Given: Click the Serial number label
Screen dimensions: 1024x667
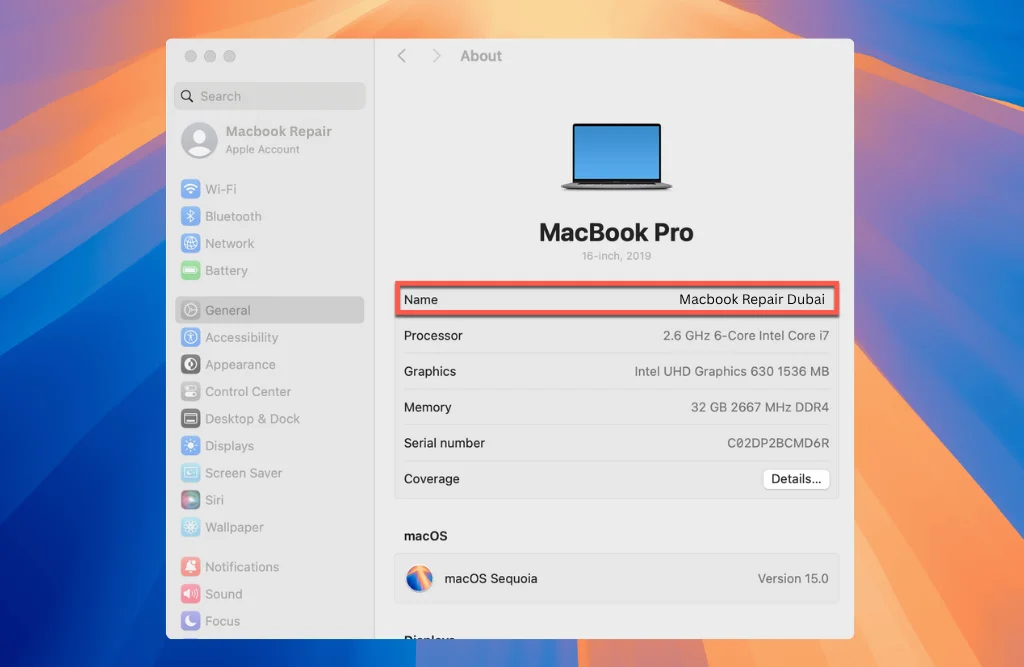Looking at the screenshot, I should 444,443.
